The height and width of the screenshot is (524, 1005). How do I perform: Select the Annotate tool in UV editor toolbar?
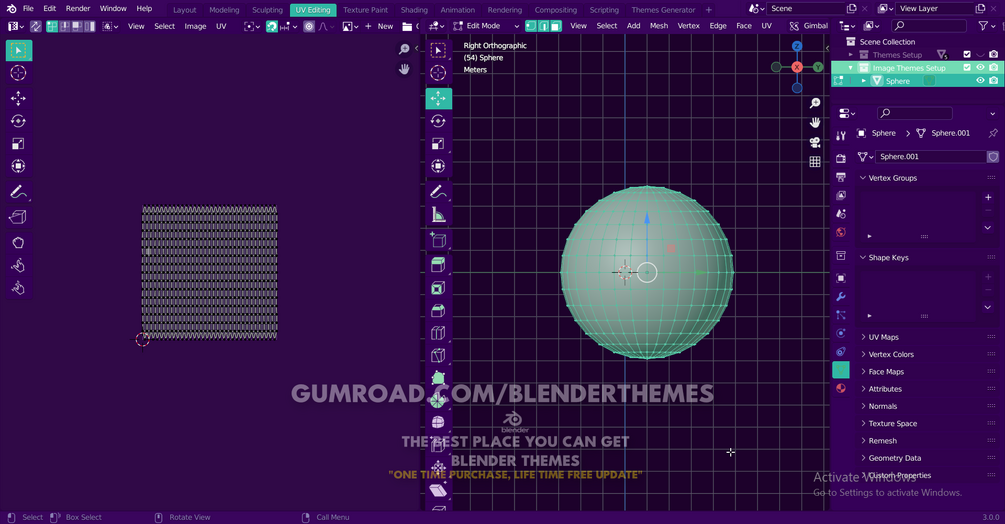[x=19, y=192]
